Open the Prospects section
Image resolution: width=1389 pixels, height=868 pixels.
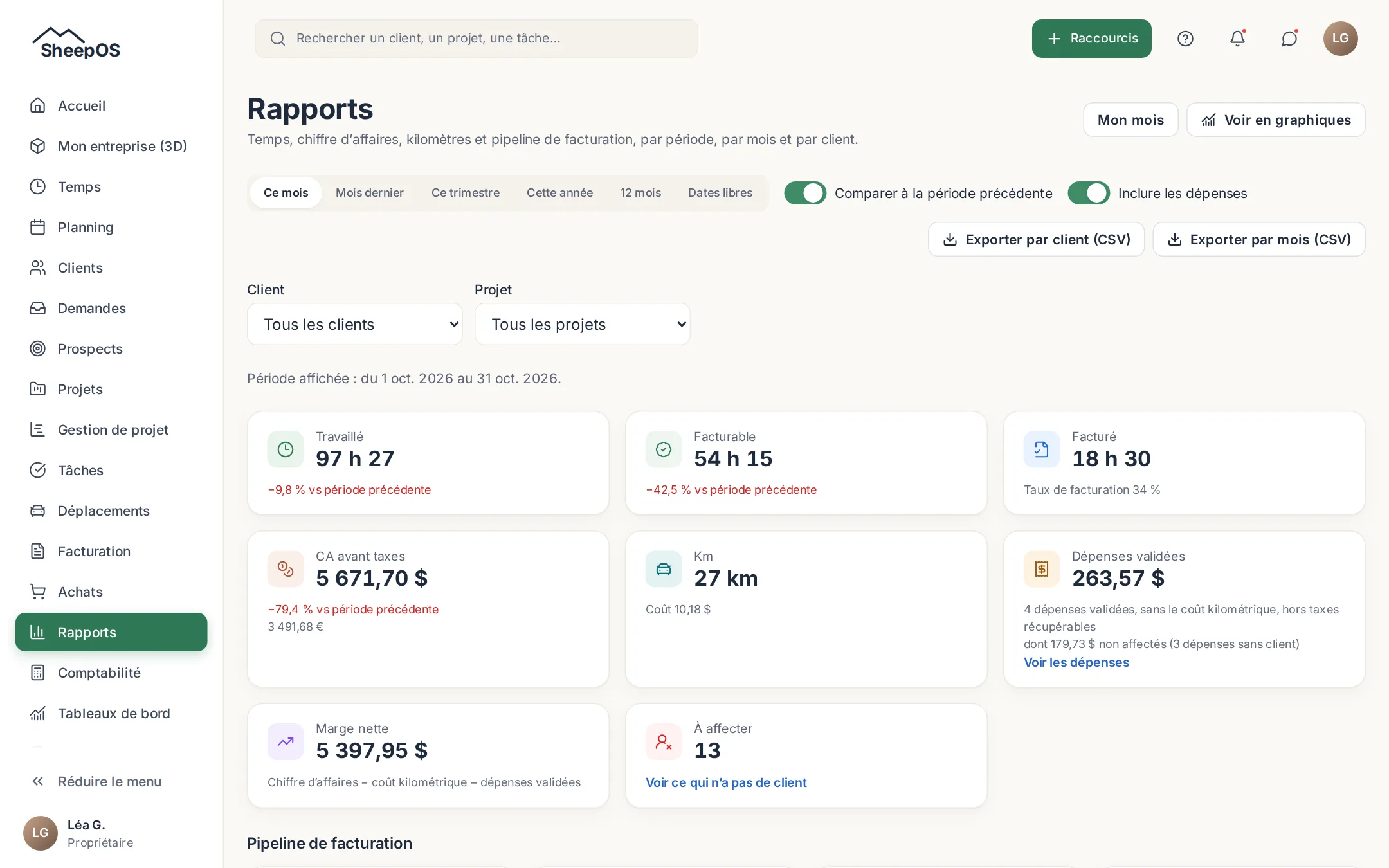pos(111,348)
